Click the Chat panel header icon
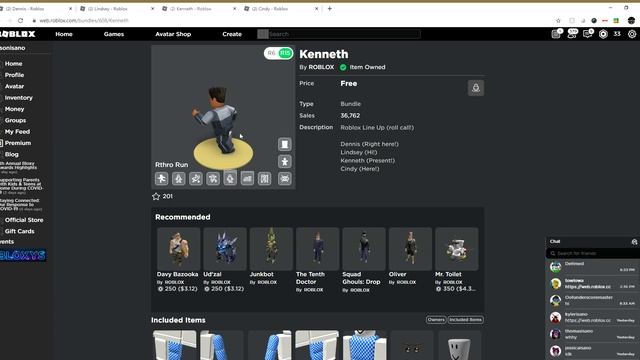Image resolution: width=640 pixels, height=360 pixels. tap(634, 242)
